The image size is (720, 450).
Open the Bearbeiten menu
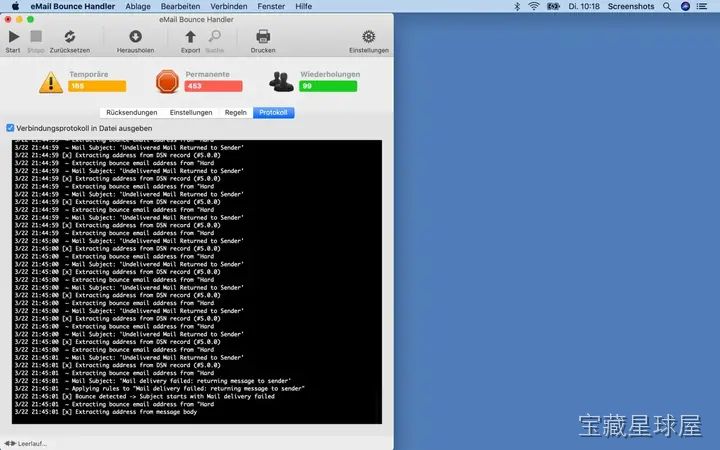(x=180, y=6)
